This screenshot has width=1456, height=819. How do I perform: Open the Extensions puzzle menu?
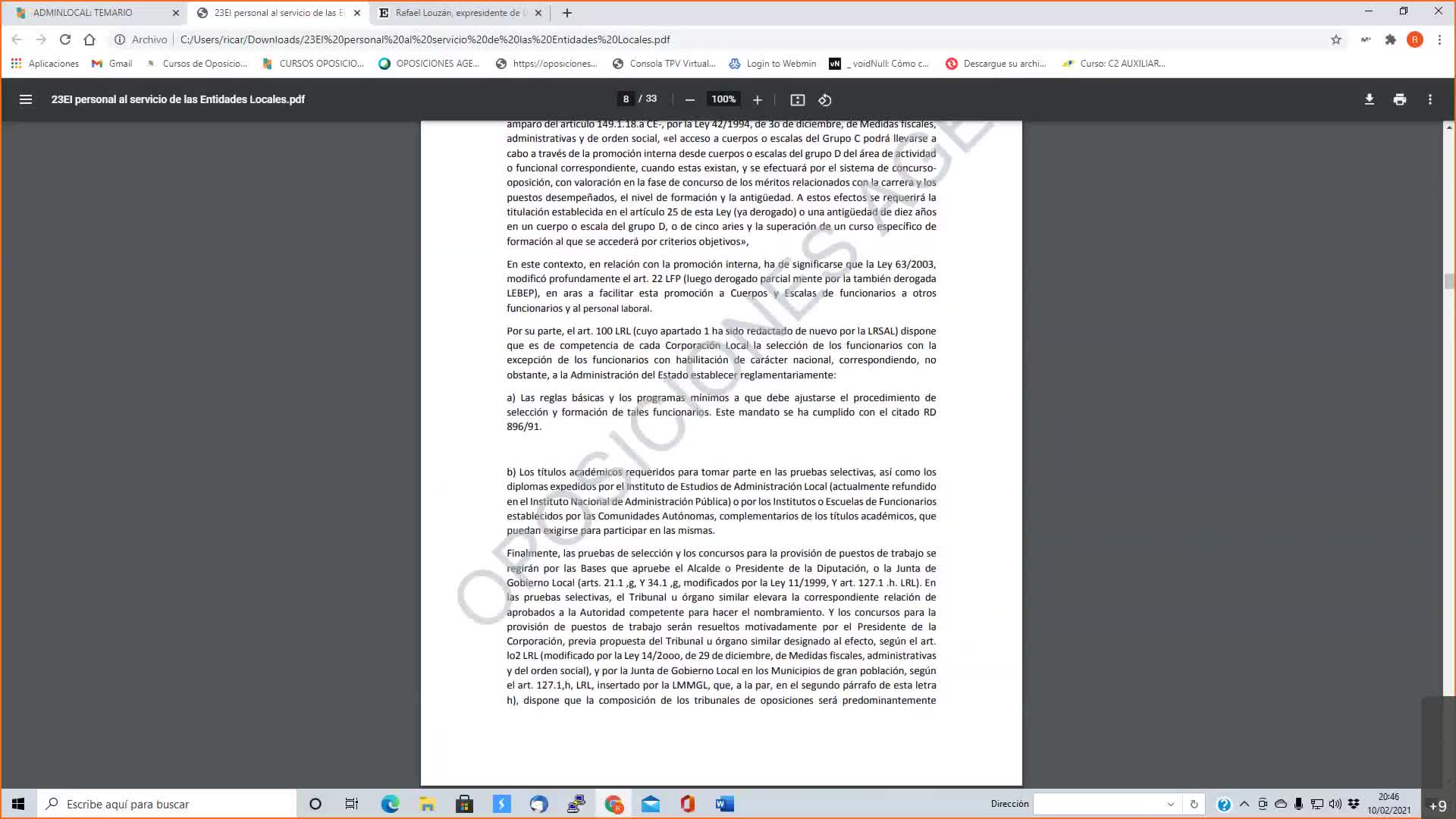click(x=1390, y=39)
